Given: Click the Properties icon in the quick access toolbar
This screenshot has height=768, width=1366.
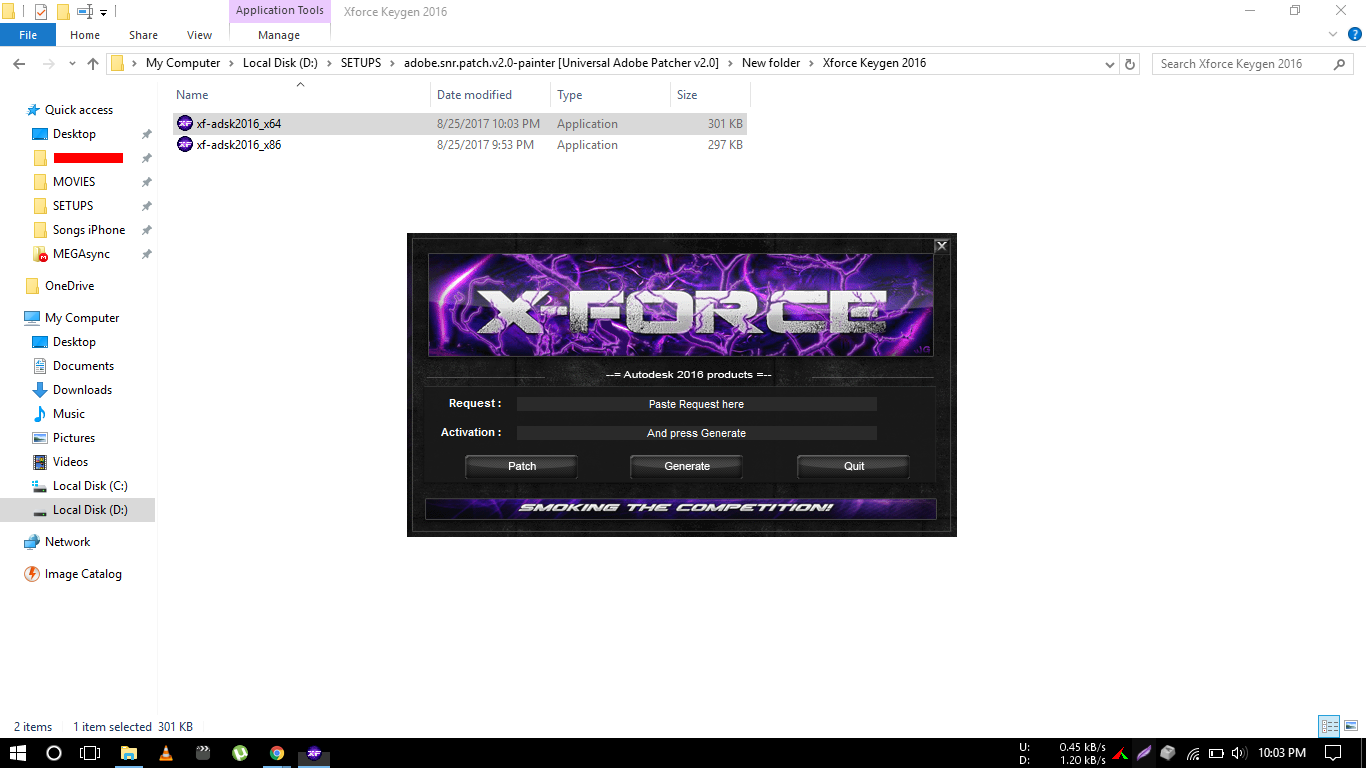Looking at the screenshot, I should pos(41,12).
